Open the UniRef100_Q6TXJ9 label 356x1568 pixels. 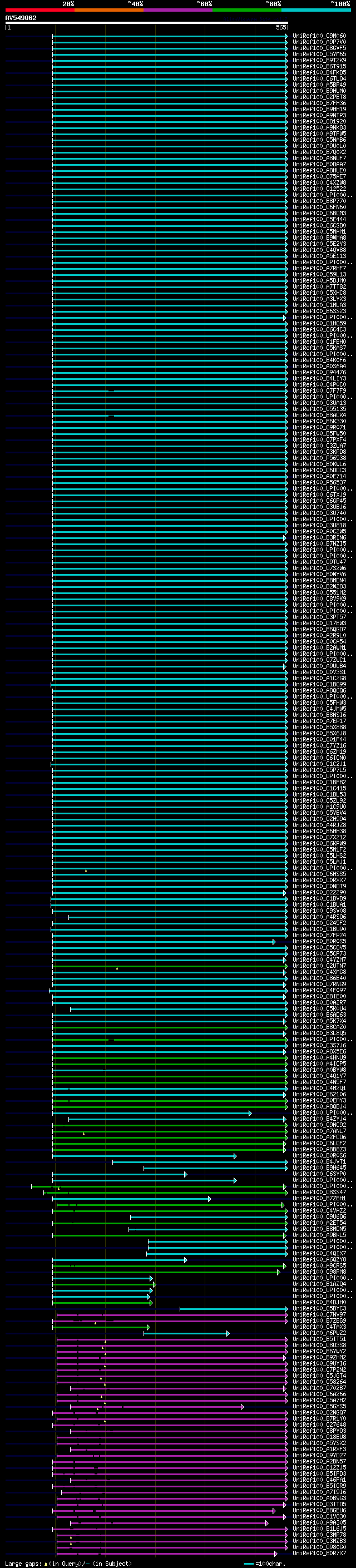point(319,494)
